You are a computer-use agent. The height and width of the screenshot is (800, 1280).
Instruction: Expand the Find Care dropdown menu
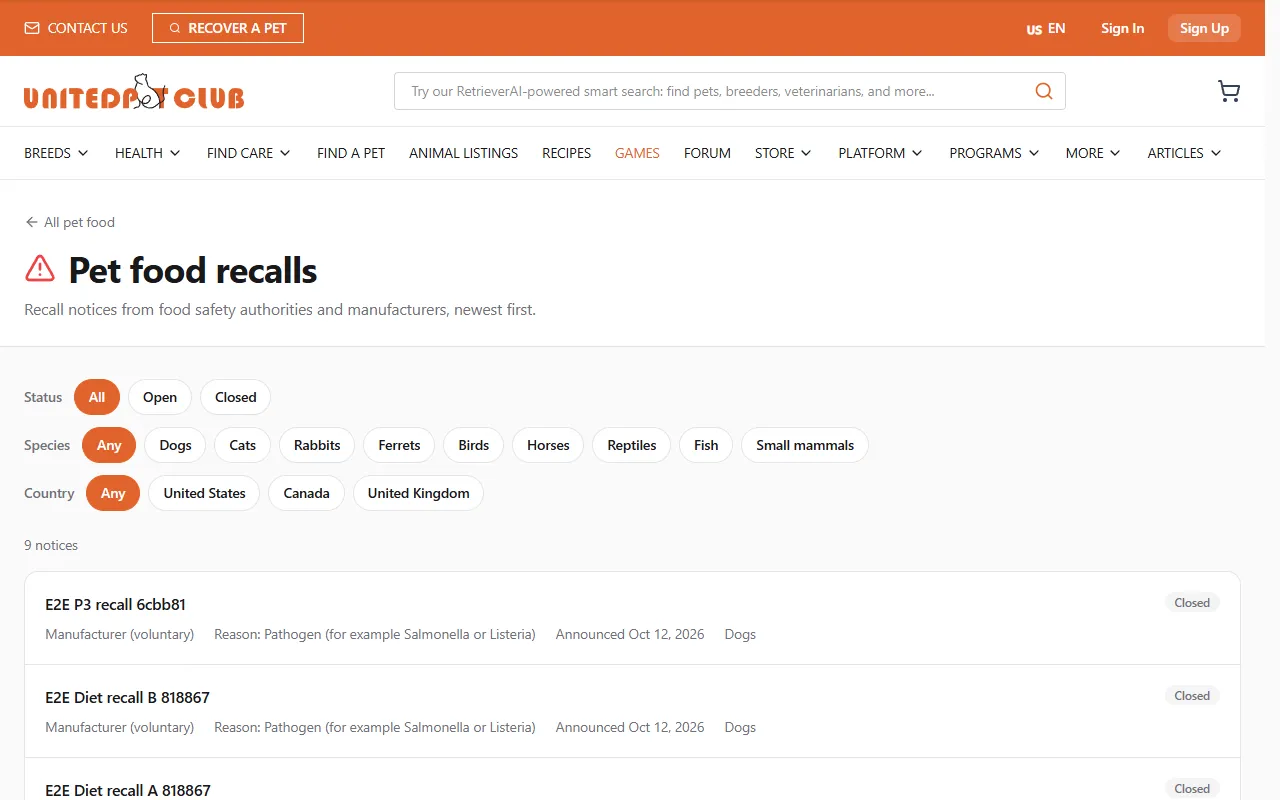click(249, 153)
